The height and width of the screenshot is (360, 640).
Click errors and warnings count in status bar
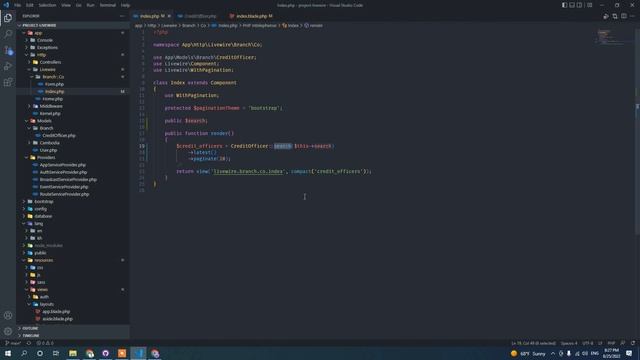tap(45, 343)
